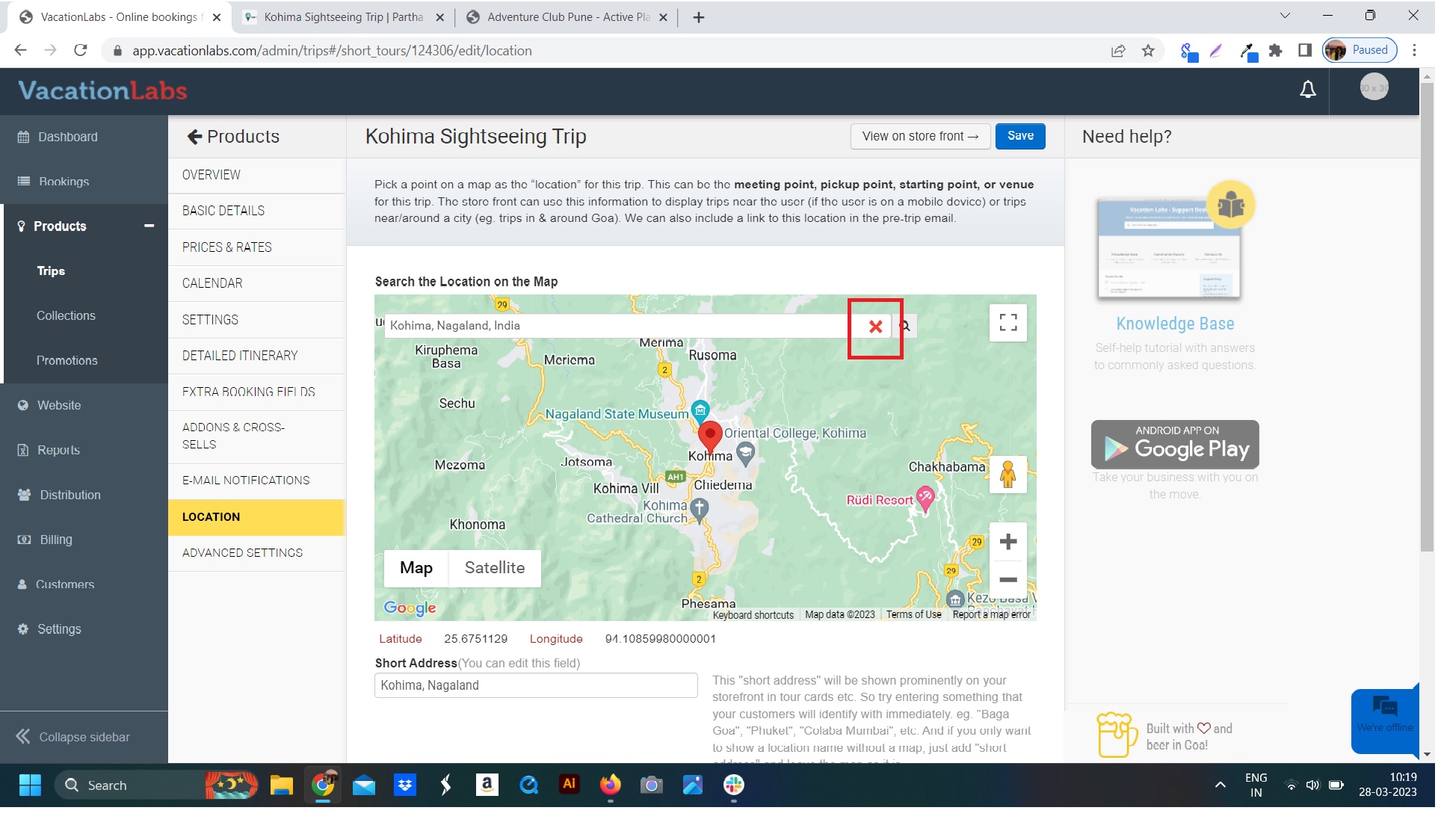Click View on store front
This screenshot has width=1438, height=840.
tap(922, 137)
